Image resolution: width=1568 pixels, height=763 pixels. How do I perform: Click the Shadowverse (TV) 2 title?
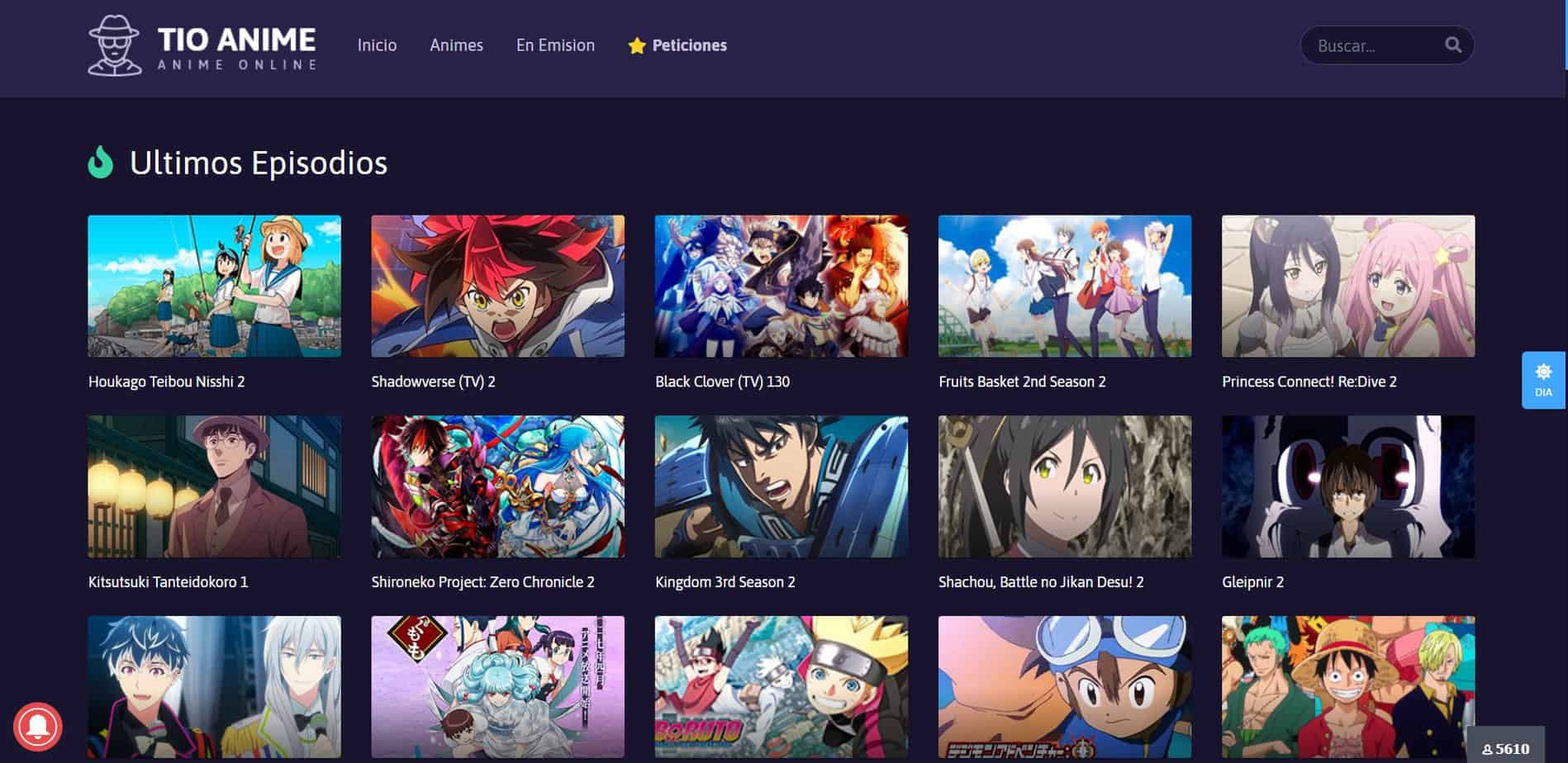(x=433, y=381)
